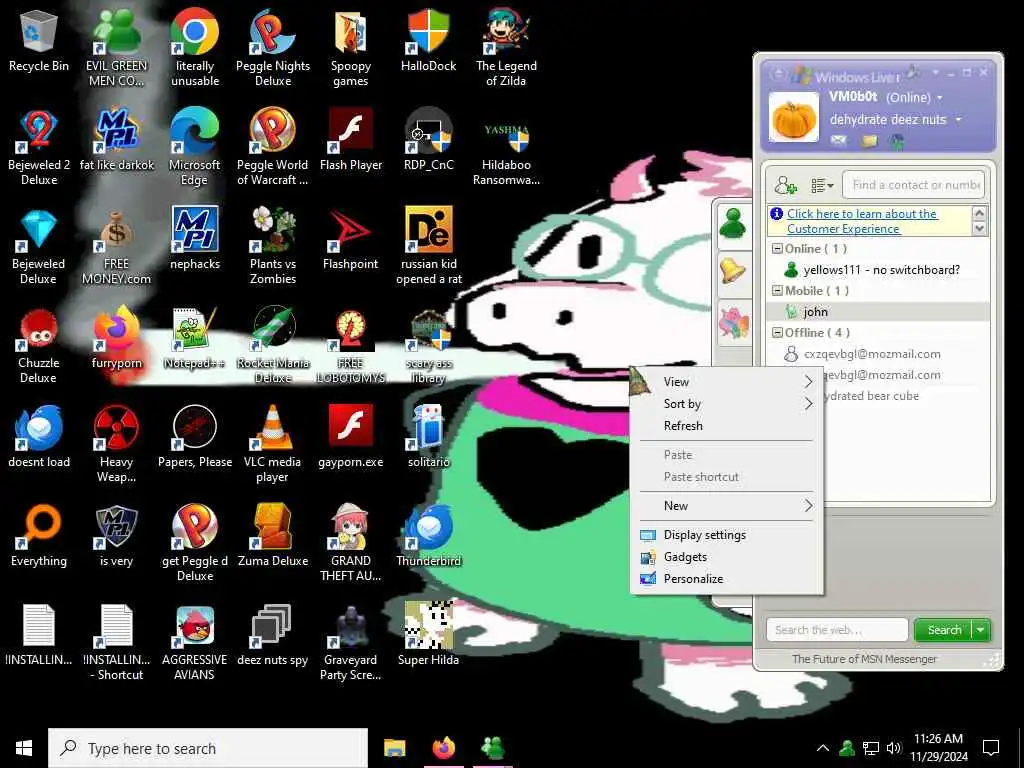Click the Add a contact icon in Messenger
This screenshot has width=1024, height=768.
tap(785, 185)
